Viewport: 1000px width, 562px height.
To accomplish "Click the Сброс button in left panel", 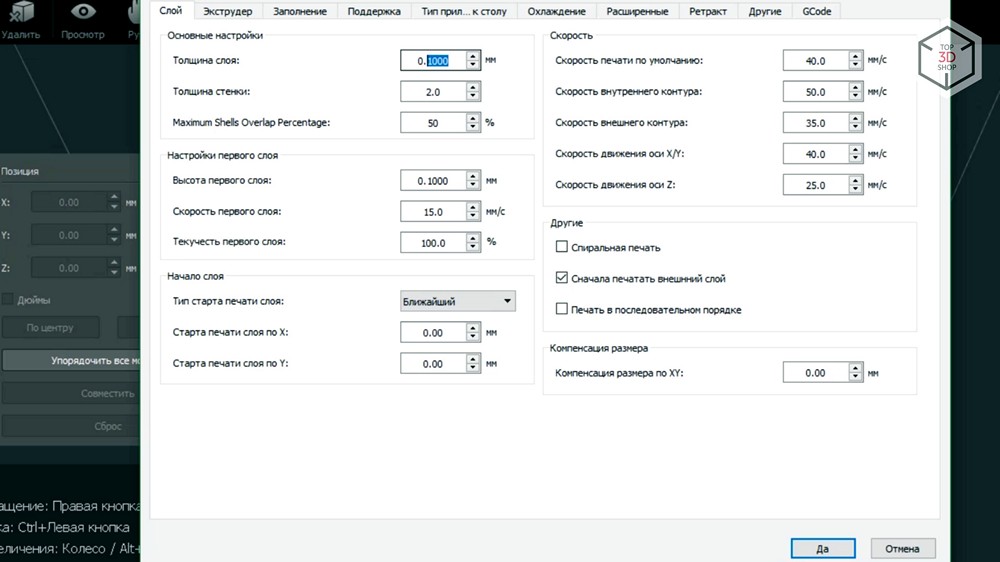I will click(x=71, y=426).
